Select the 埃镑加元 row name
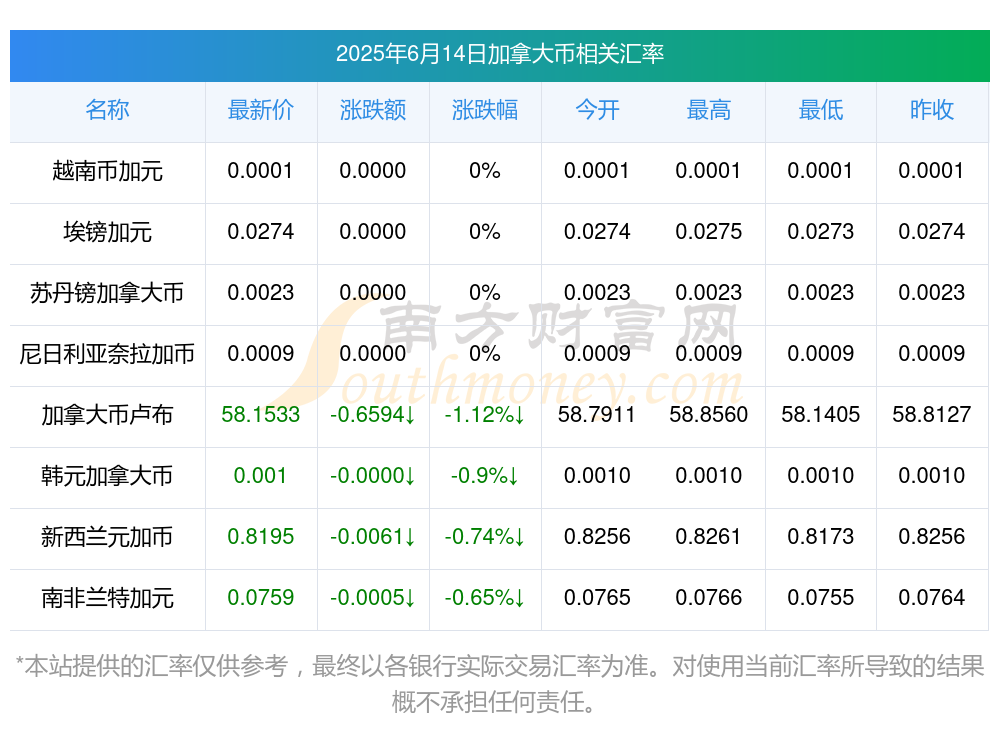 coord(107,232)
